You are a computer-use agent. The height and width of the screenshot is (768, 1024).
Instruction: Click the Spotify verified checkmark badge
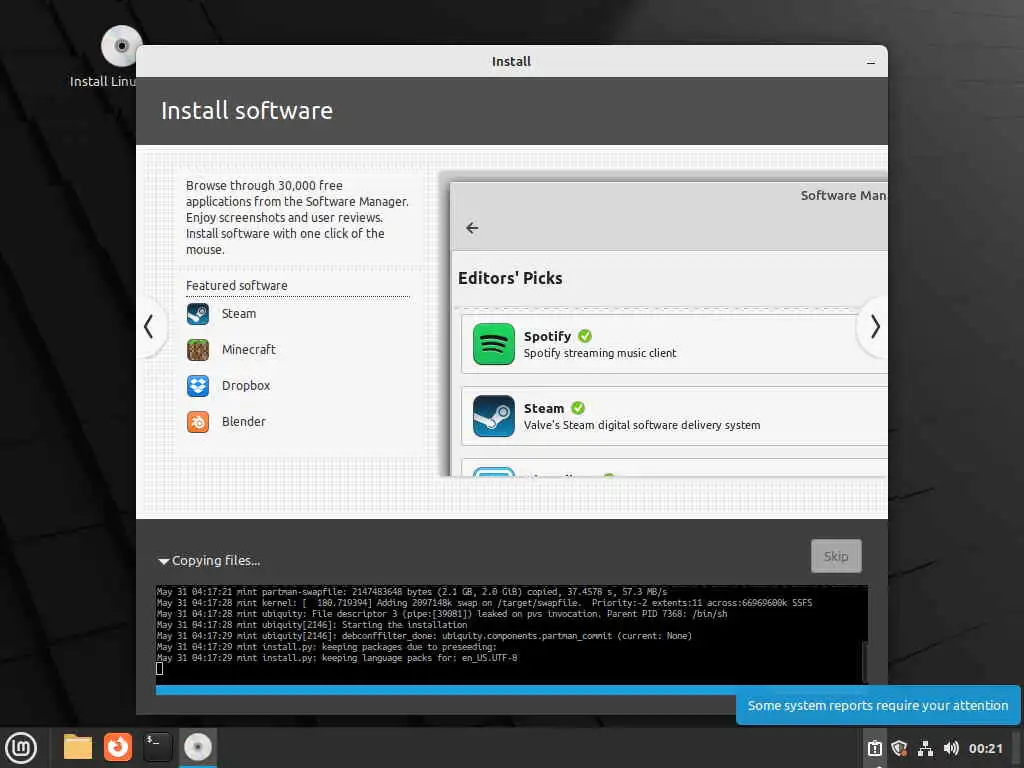click(x=585, y=336)
